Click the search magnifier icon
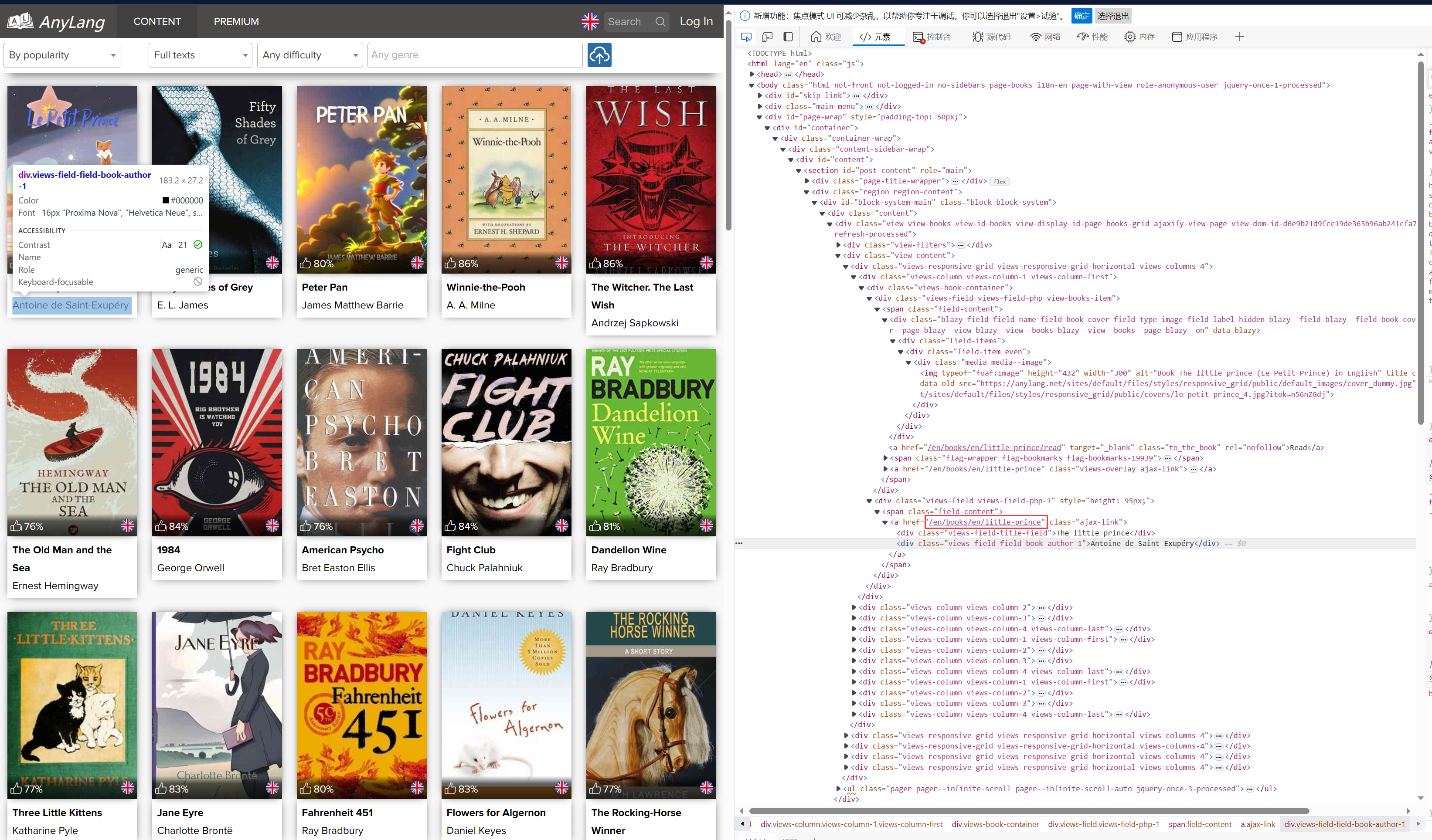 [x=660, y=22]
